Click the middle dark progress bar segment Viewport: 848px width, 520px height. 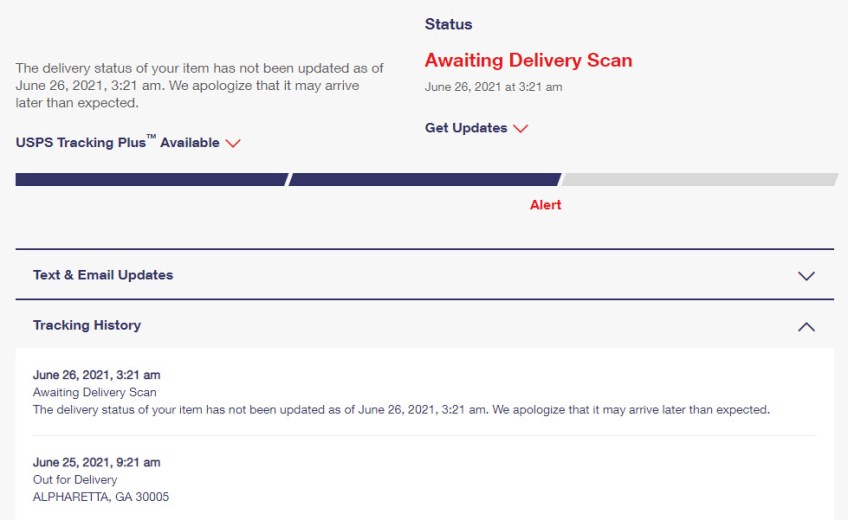click(x=424, y=180)
